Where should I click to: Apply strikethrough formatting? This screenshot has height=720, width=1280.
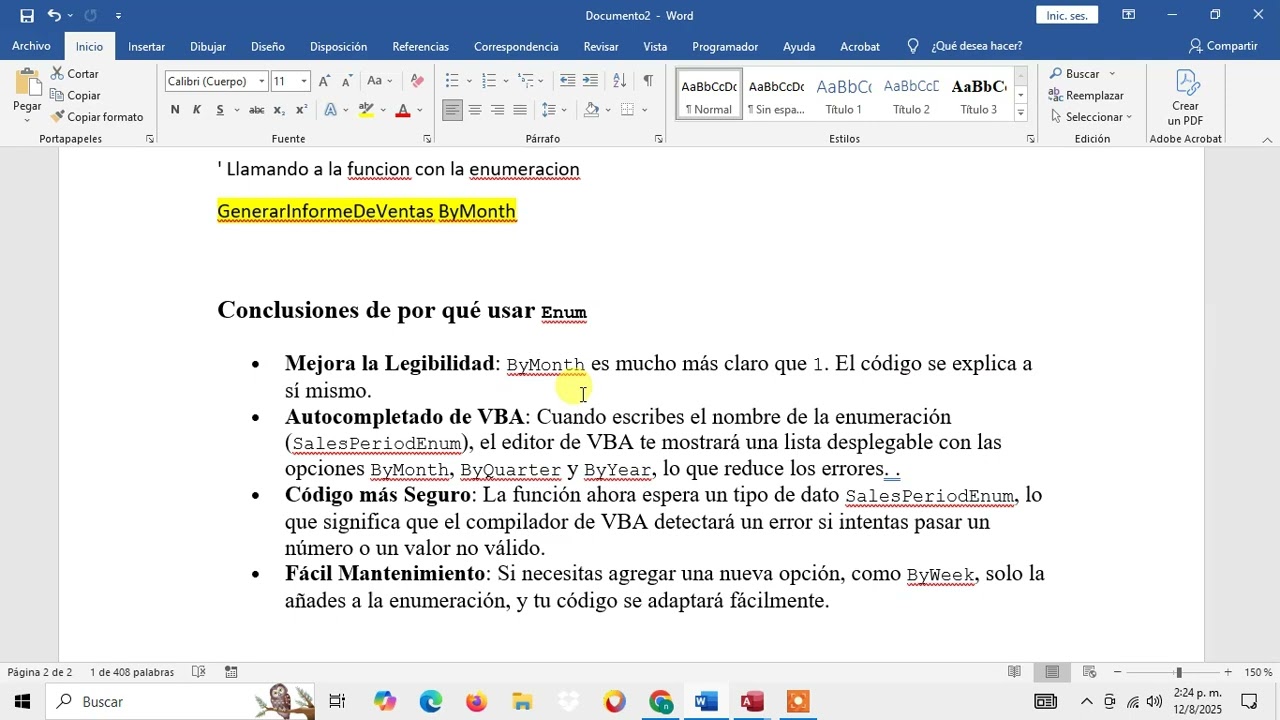point(257,110)
